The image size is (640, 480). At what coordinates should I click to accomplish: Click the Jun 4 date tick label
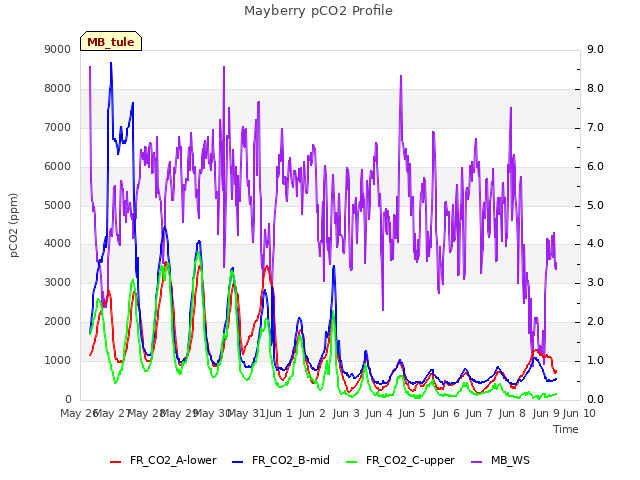point(379,413)
